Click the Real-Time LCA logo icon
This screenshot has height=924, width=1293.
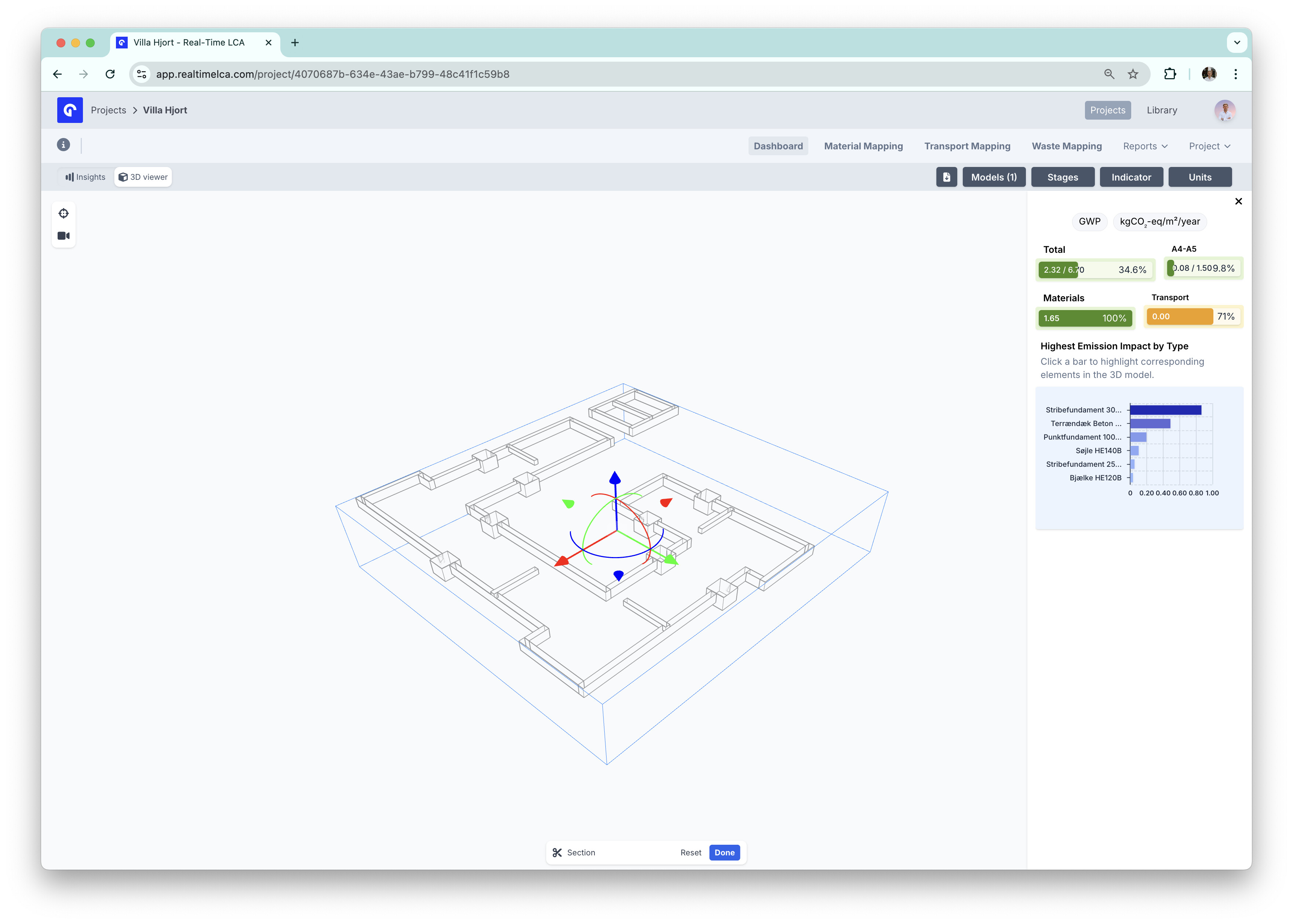[x=70, y=110]
